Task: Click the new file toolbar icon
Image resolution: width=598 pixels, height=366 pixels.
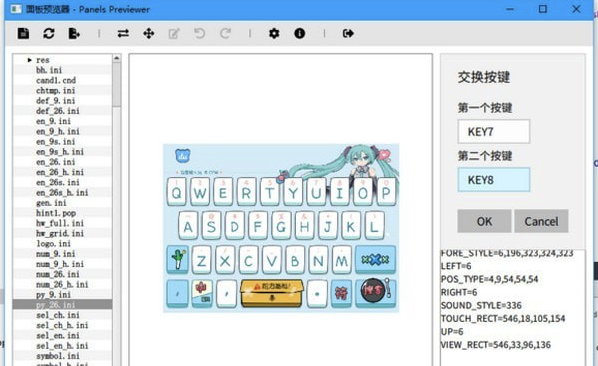Action: 23,34
